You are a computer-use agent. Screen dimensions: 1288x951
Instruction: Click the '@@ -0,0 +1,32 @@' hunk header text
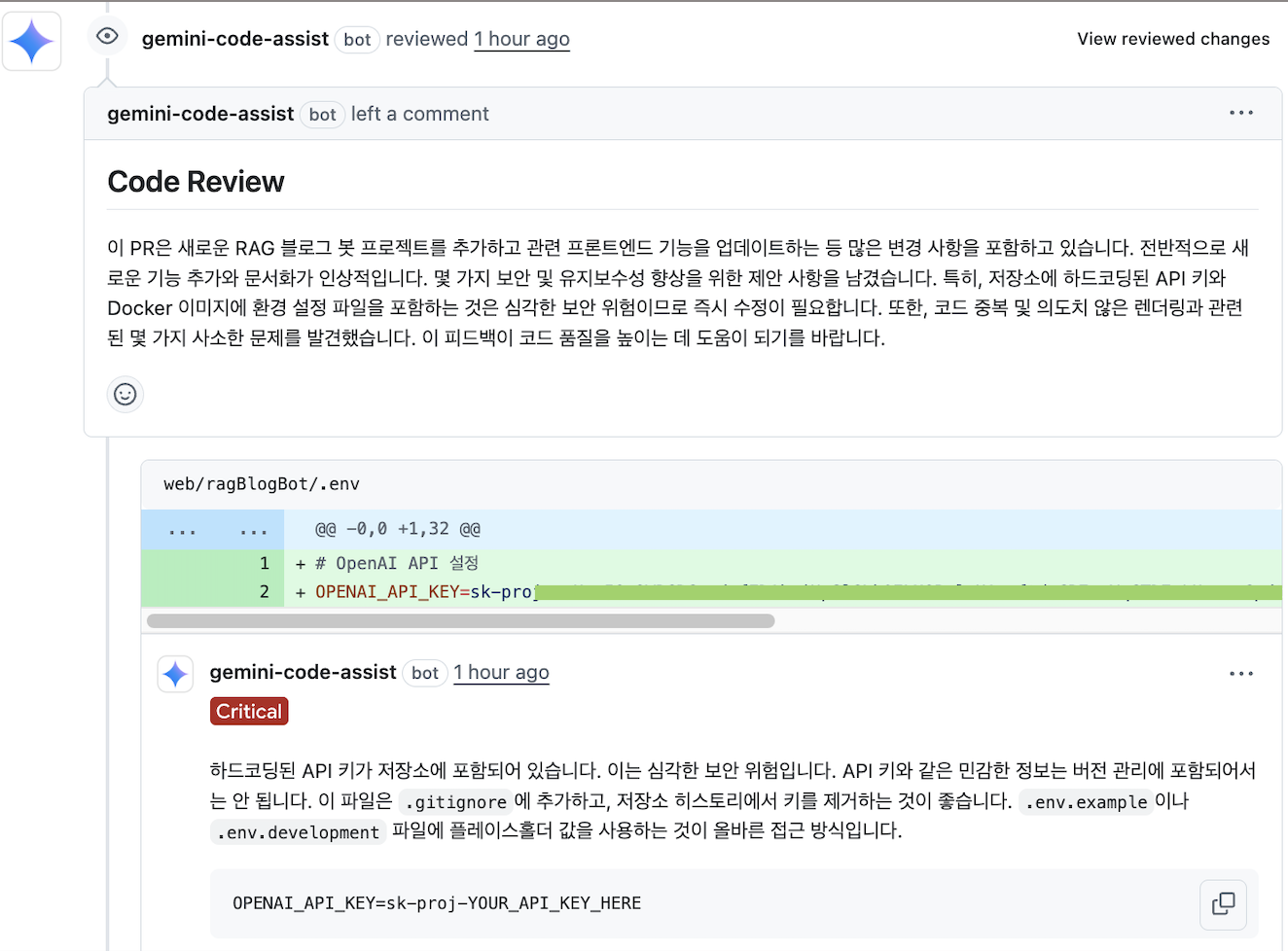click(x=398, y=530)
